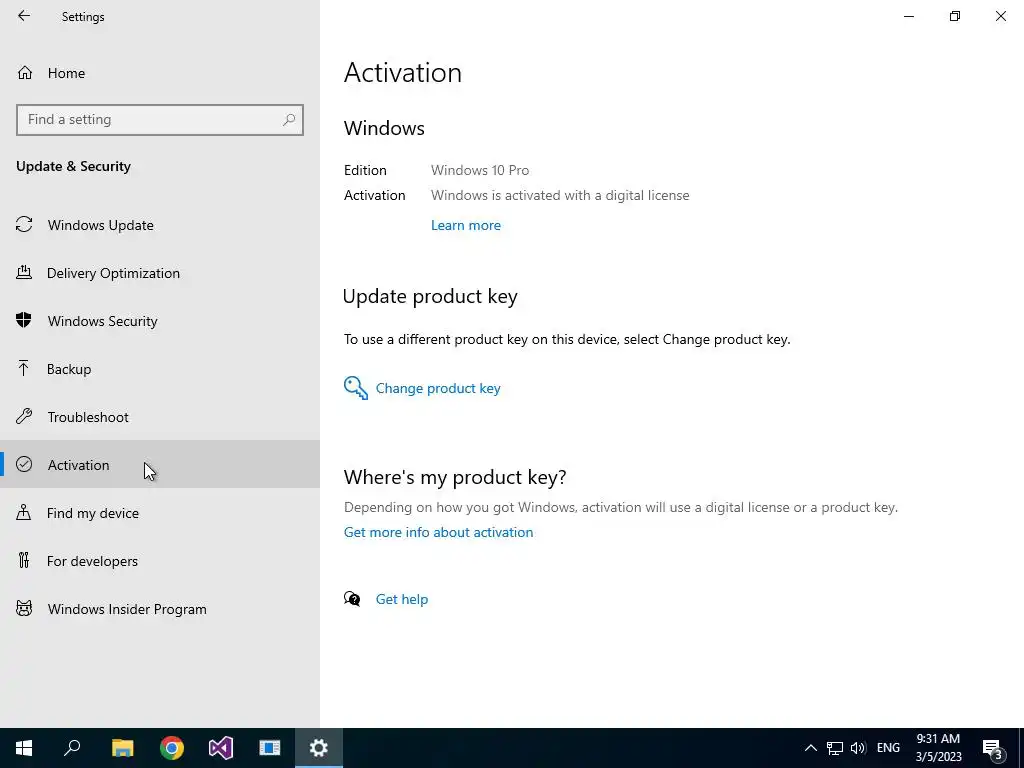
Task: Open taskbar search
Action: 72,748
